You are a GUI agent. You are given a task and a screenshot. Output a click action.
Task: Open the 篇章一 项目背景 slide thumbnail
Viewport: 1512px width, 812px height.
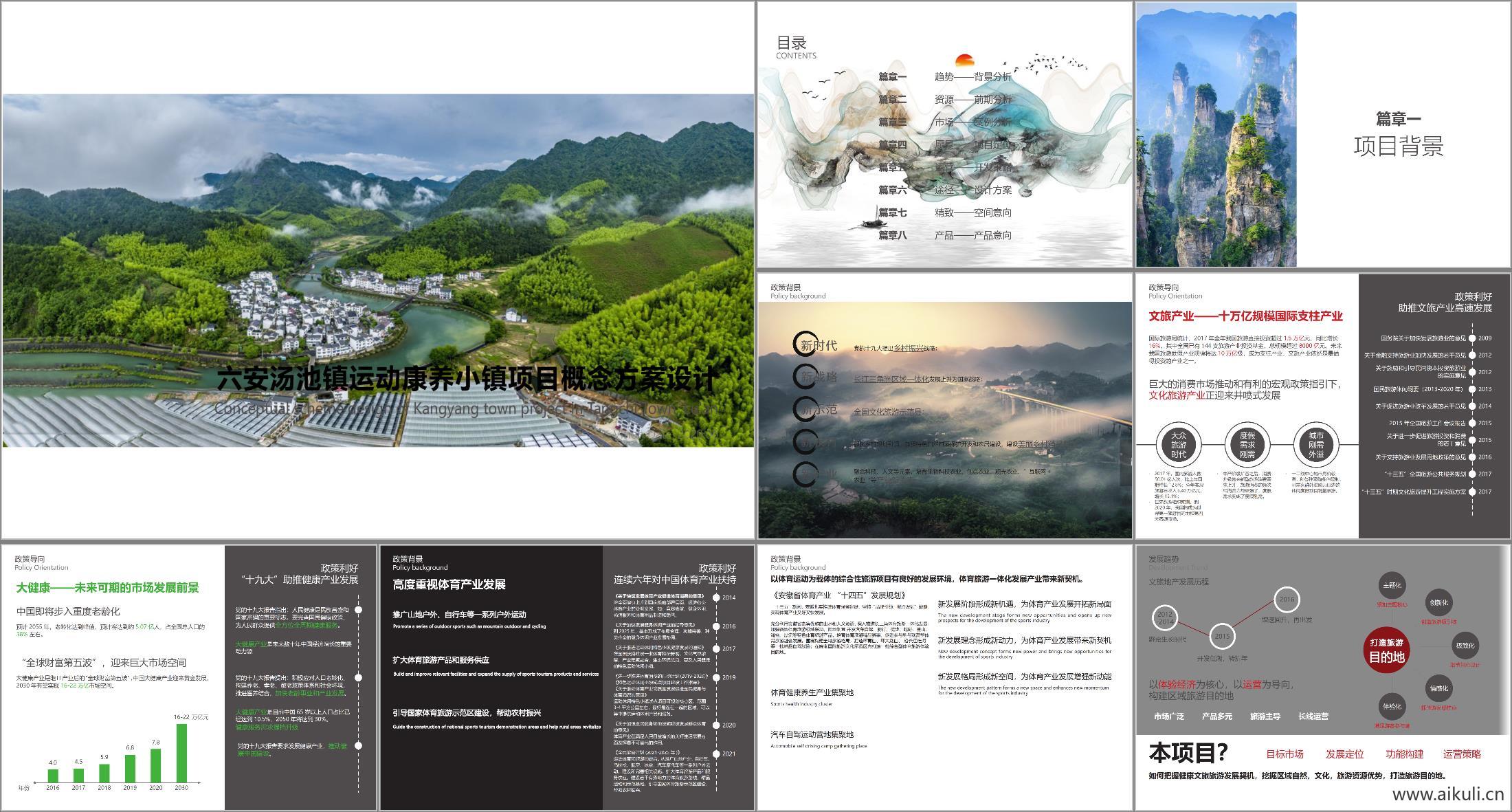(x=1322, y=134)
